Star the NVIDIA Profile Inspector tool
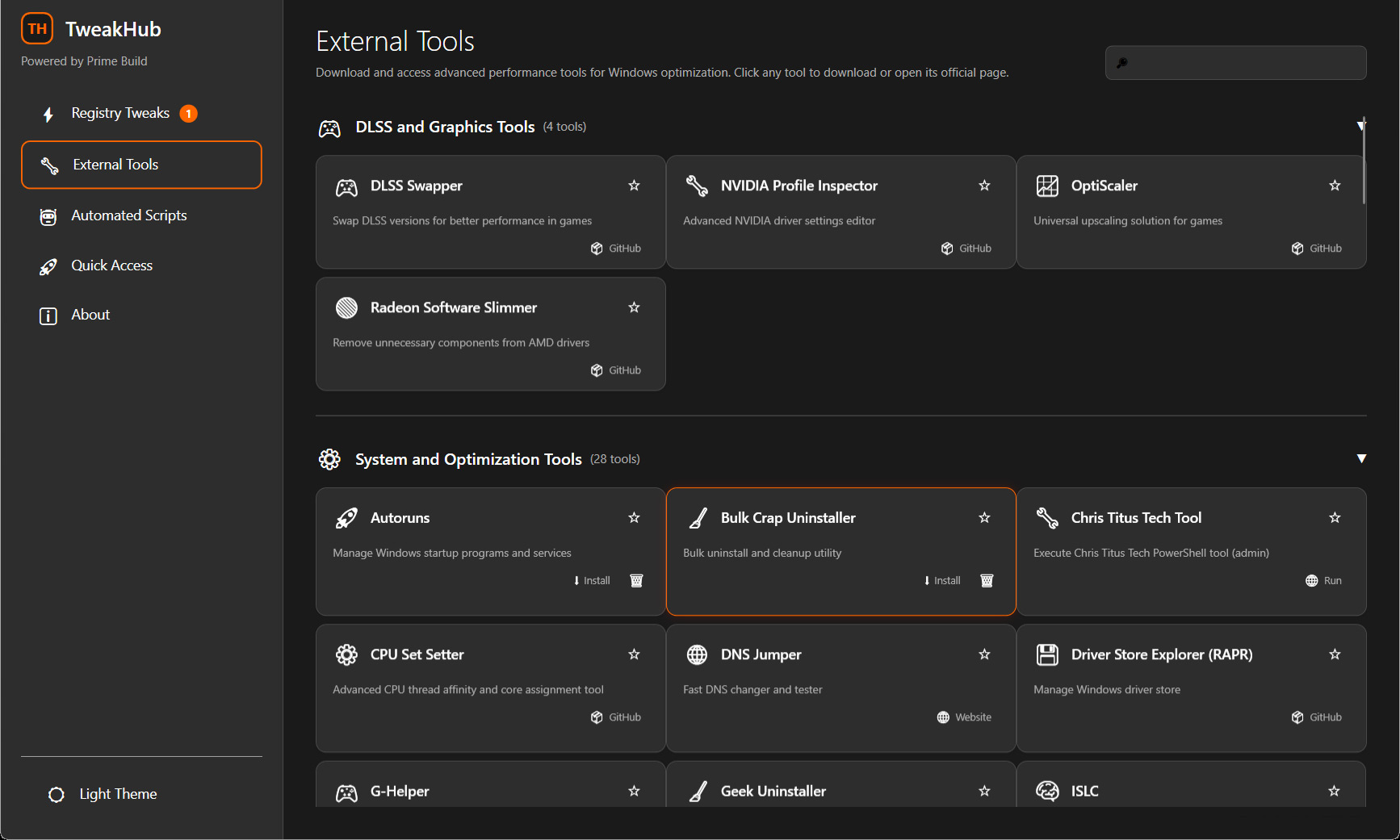This screenshot has width=1400, height=840. click(984, 186)
